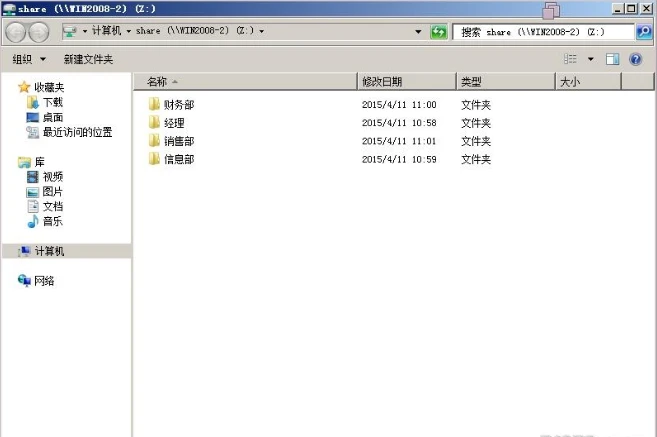Select folder name 信息部
The height and width of the screenshot is (437, 657).
click(179, 159)
